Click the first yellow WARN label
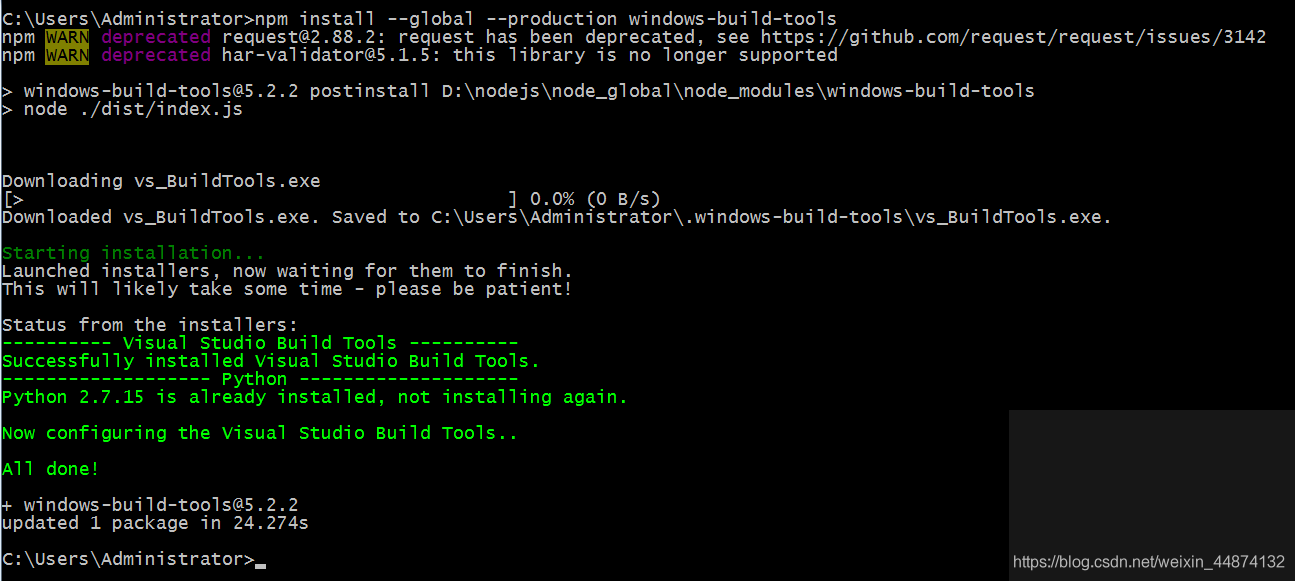The height and width of the screenshot is (581, 1295). tap(67, 37)
